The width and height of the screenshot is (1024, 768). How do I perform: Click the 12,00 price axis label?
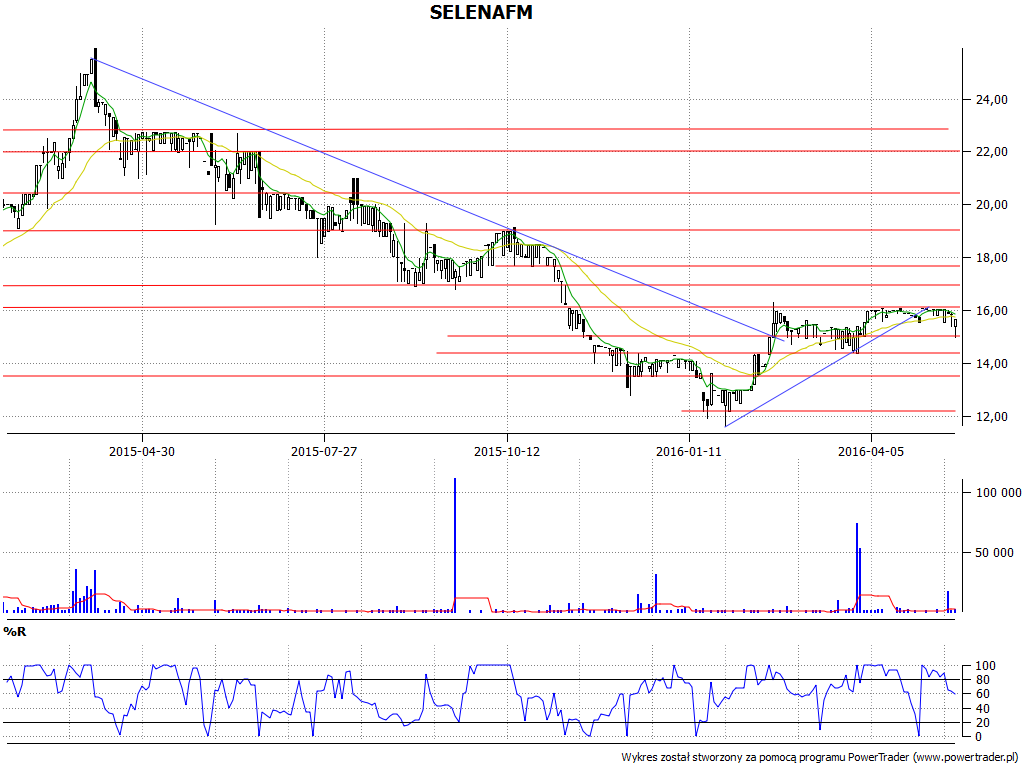[992, 417]
